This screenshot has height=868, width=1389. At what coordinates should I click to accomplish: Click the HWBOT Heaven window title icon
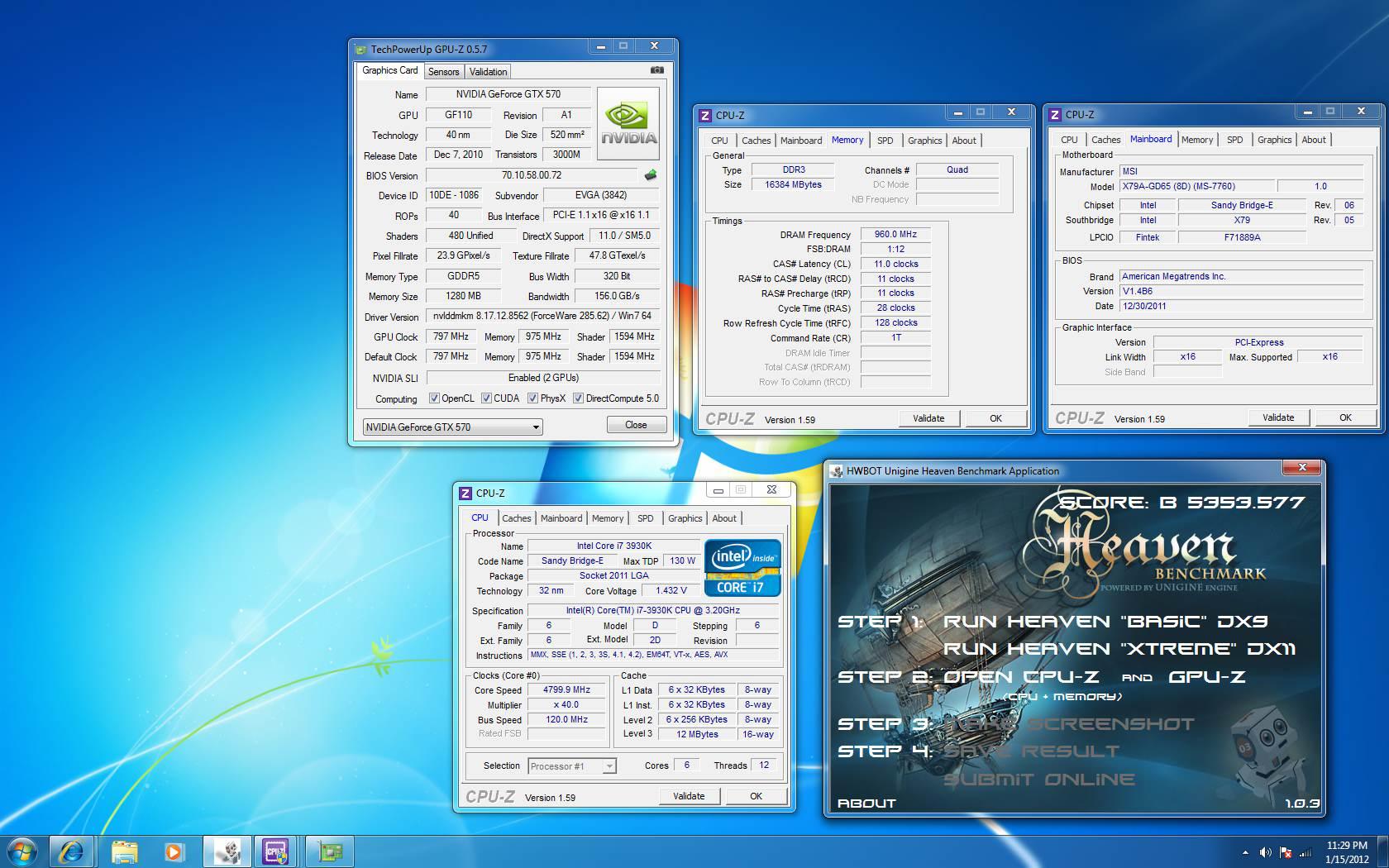pos(837,470)
